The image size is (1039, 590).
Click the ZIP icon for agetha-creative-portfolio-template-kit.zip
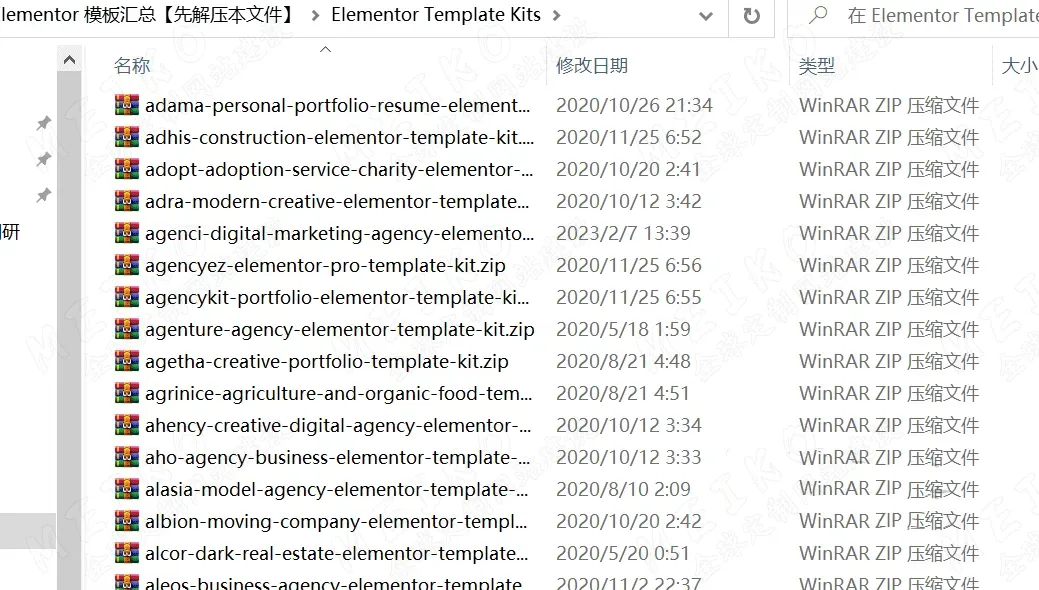point(126,361)
